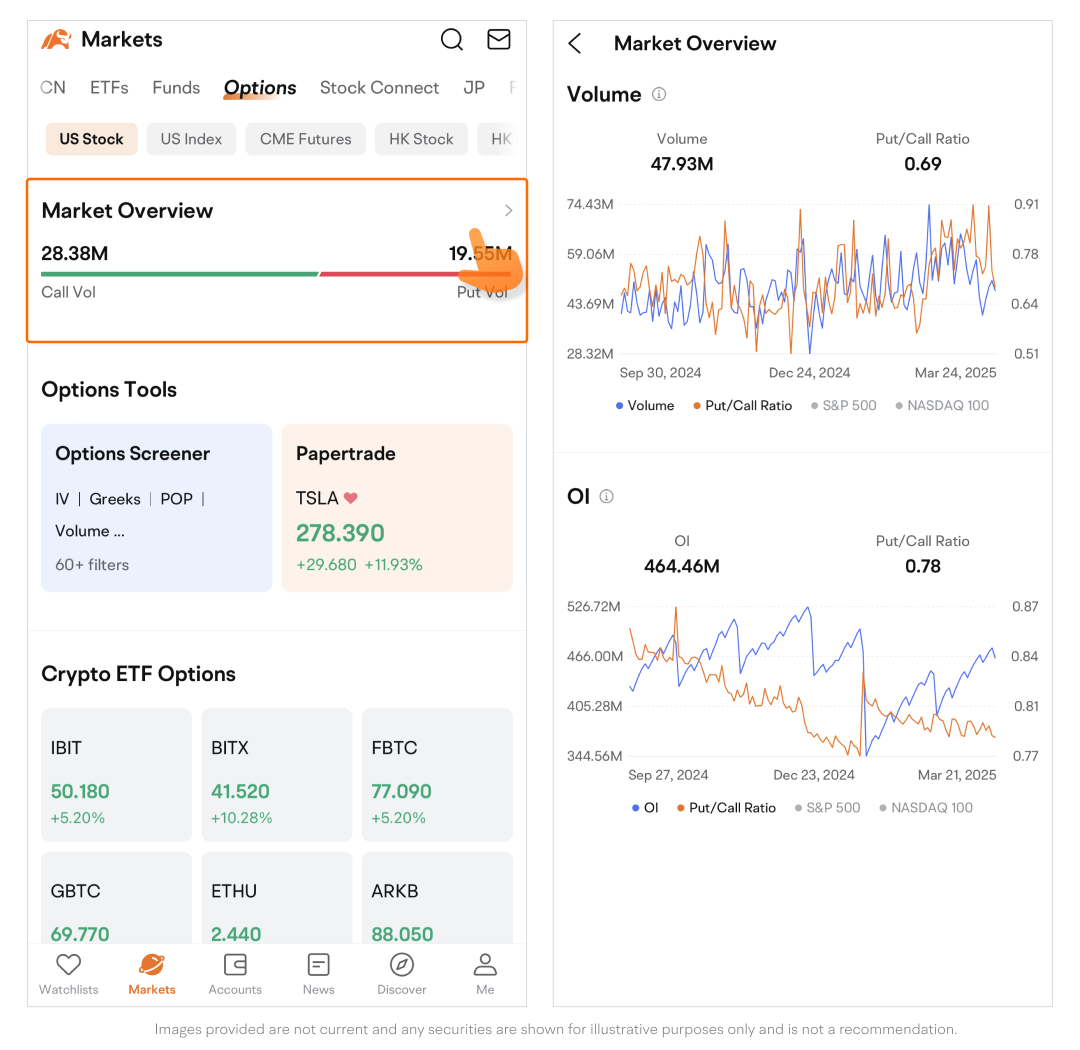This screenshot has width=1080, height=1050.
Task: Switch to the Stock Connect tab
Action: 379,88
